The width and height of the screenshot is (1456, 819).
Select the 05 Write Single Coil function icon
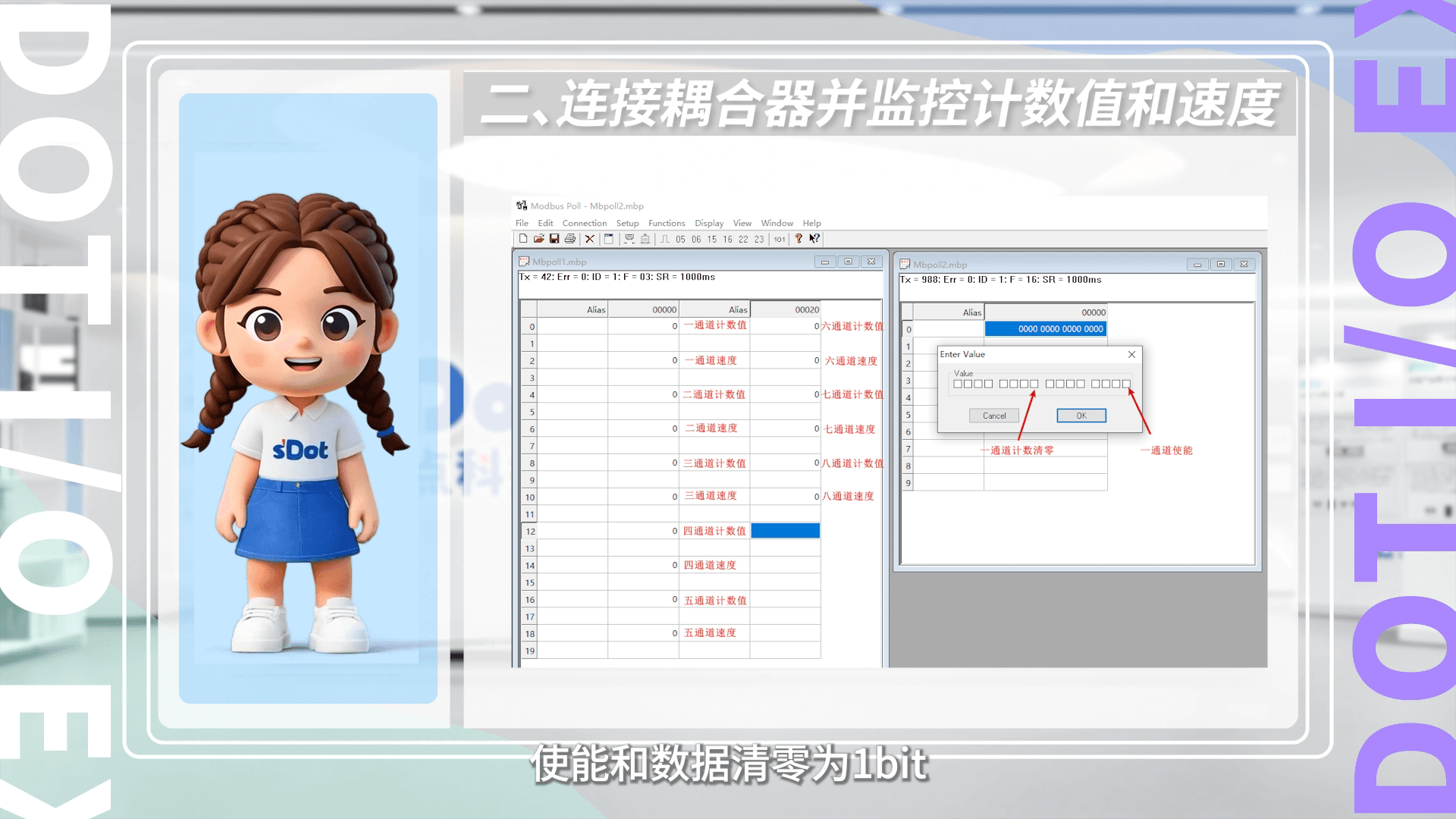click(679, 239)
